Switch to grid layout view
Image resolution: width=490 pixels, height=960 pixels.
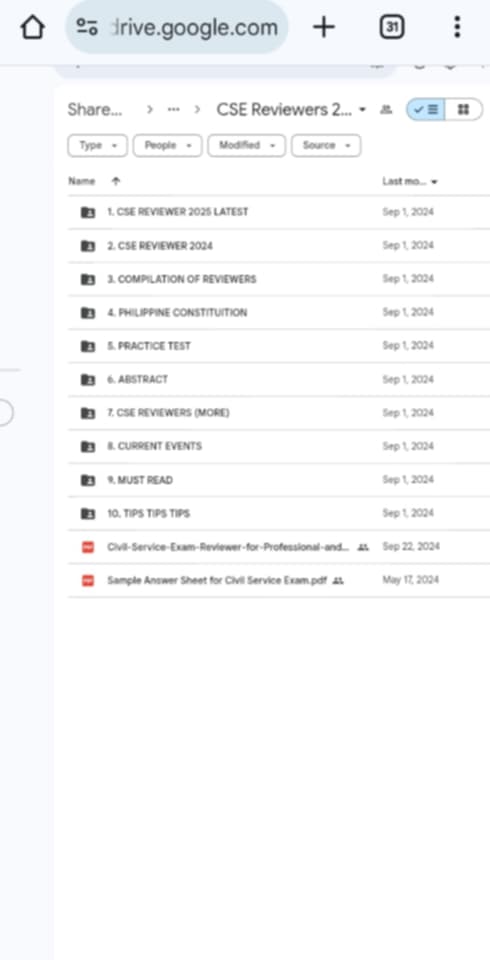(464, 110)
